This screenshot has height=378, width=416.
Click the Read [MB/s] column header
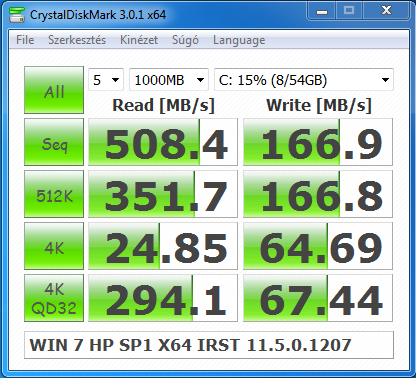pos(163,105)
